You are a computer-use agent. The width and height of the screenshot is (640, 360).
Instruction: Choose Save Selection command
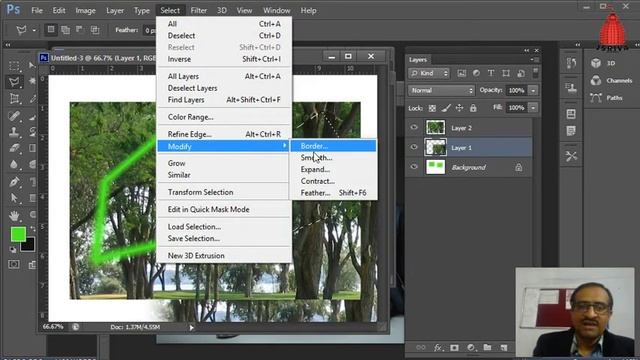224,238
